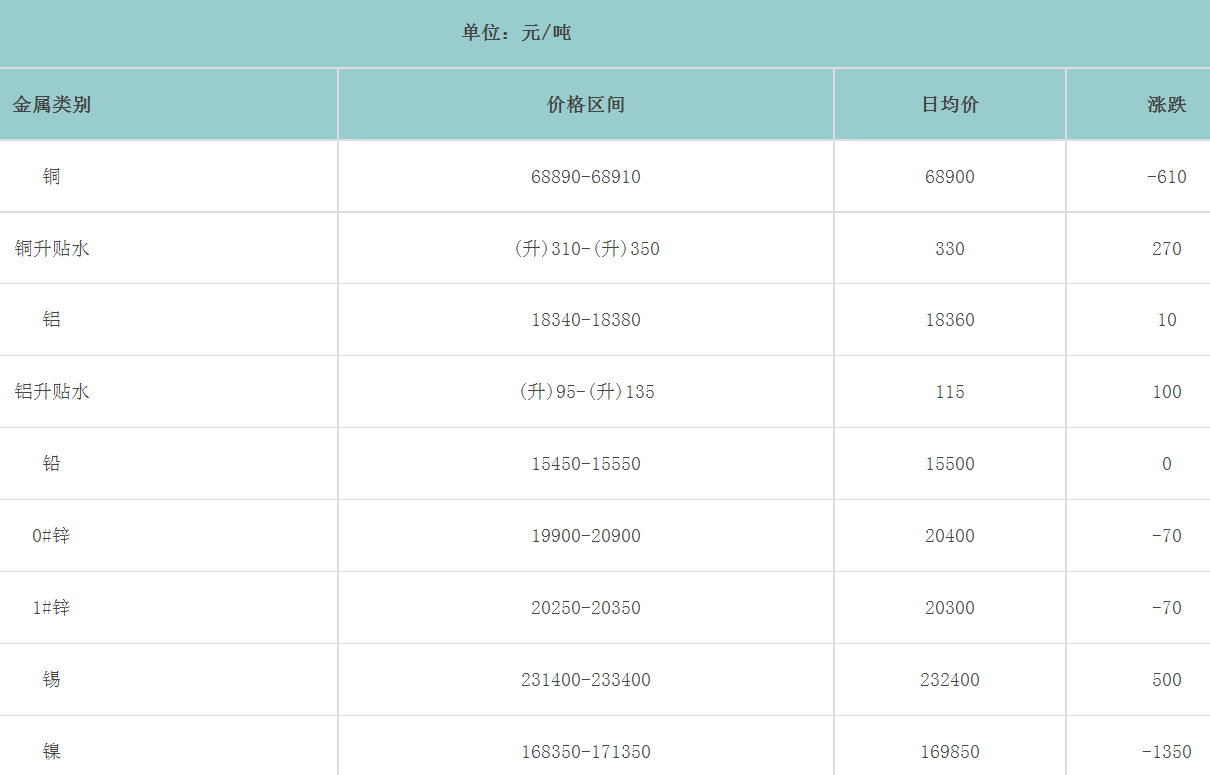The width and height of the screenshot is (1210, 775).
Task: Click the 镍 metal name cell
Action: click(52, 751)
